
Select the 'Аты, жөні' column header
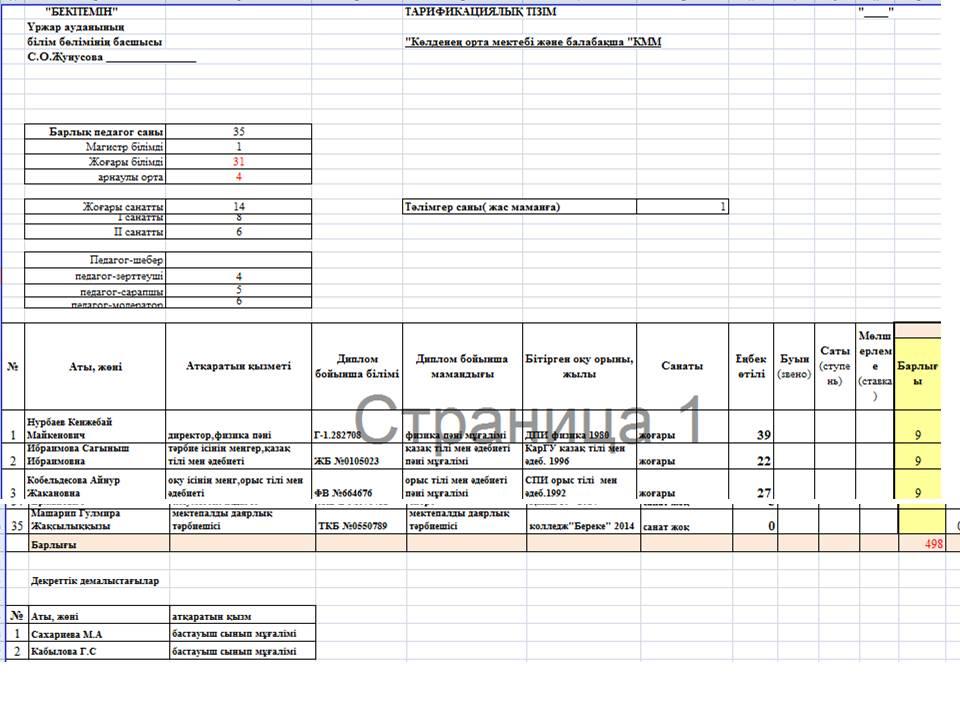(95, 366)
